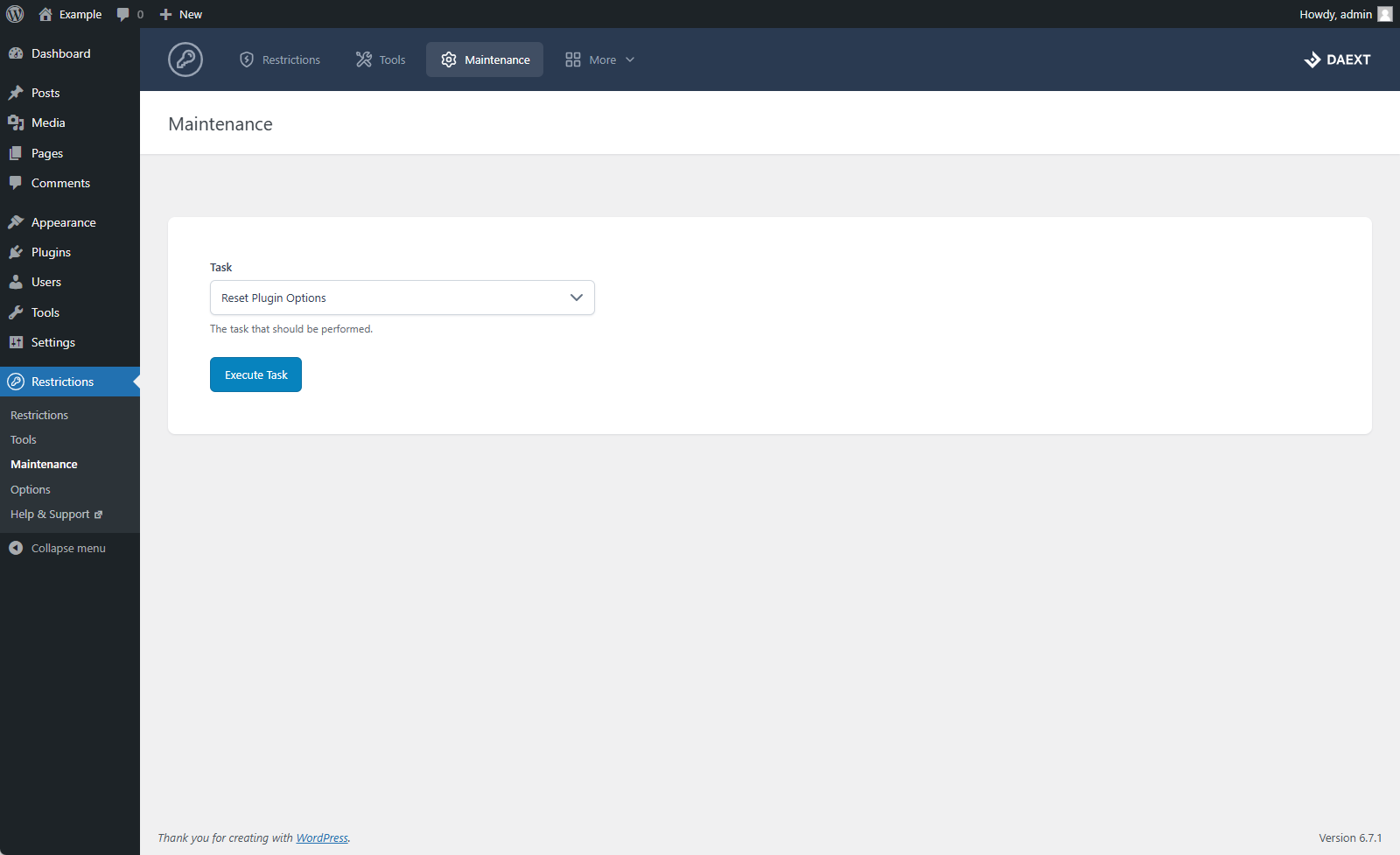Open the Pages sidebar item
Image resolution: width=1400 pixels, height=855 pixels.
click(x=70, y=153)
